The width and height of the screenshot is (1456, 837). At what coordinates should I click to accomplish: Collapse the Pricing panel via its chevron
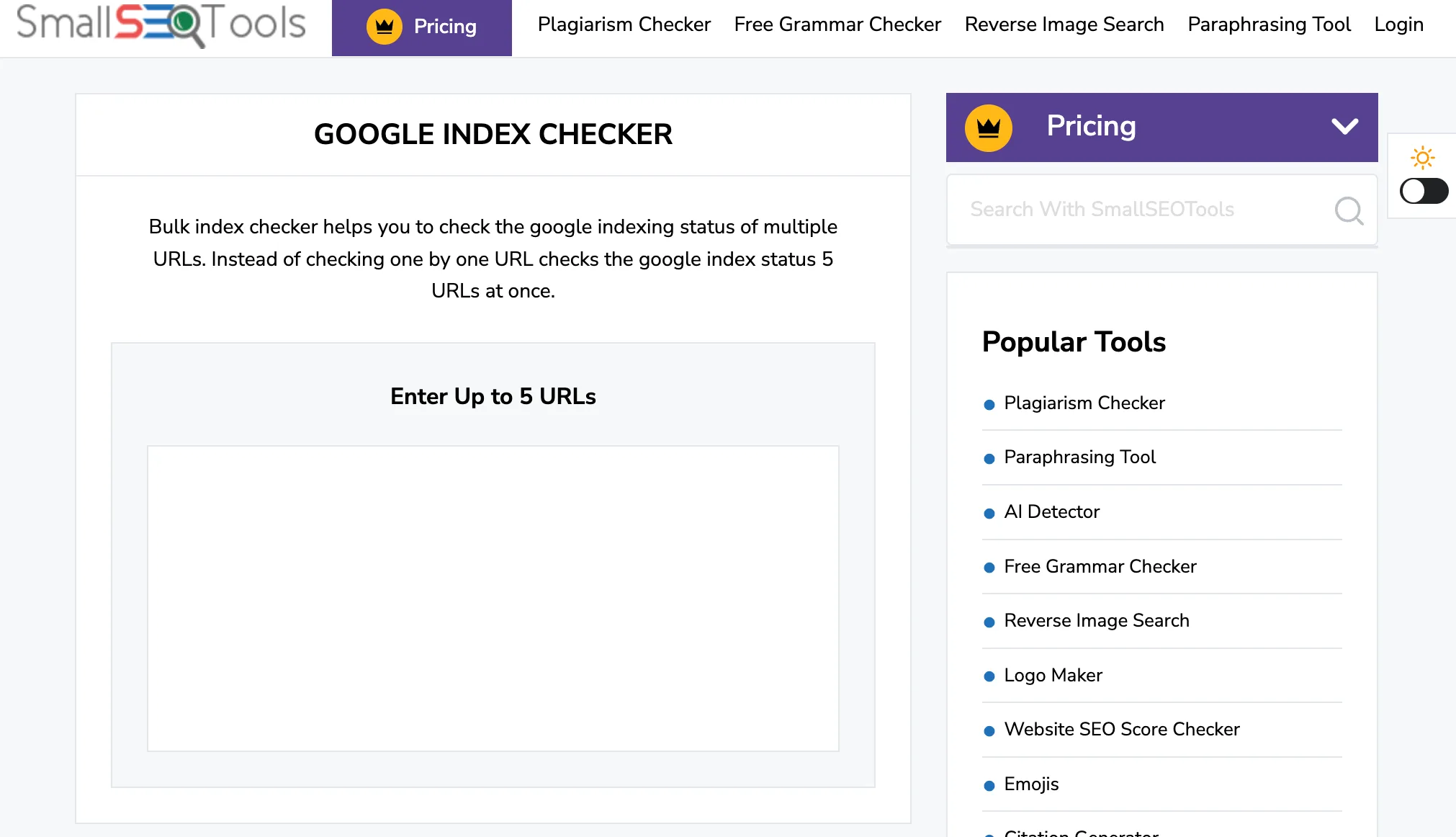(1344, 127)
